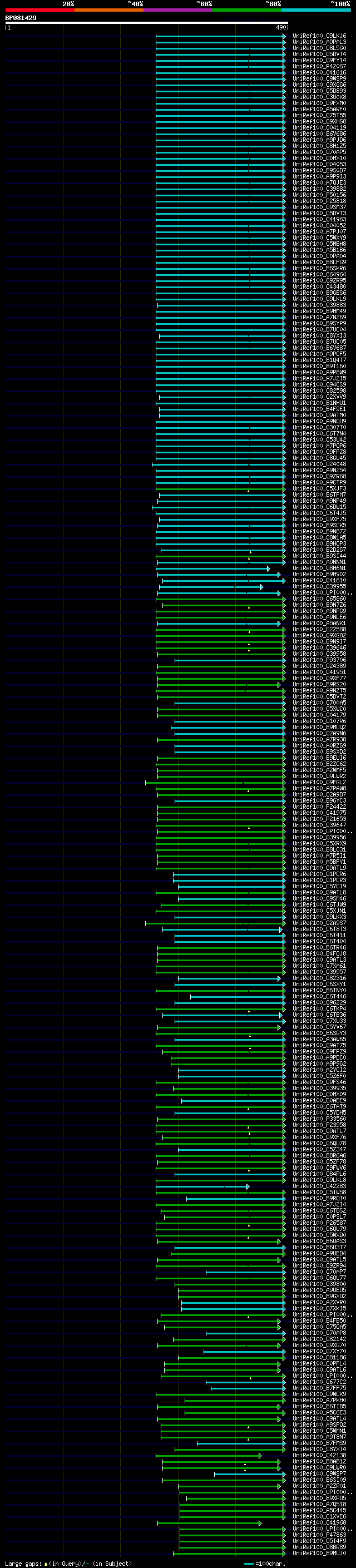Open hit UniRef100_Q9LKJ6

pos(319,36)
